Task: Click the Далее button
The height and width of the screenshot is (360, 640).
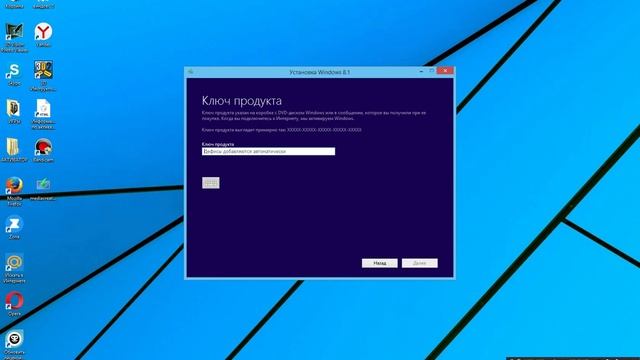Action: pos(420,263)
